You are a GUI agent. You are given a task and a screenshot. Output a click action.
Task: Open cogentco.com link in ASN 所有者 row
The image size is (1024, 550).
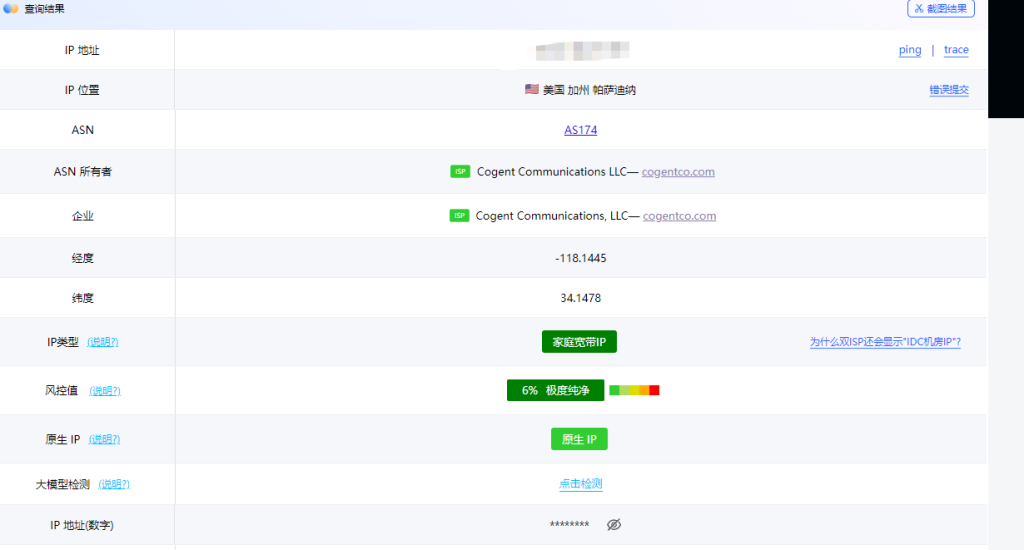[x=678, y=172]
